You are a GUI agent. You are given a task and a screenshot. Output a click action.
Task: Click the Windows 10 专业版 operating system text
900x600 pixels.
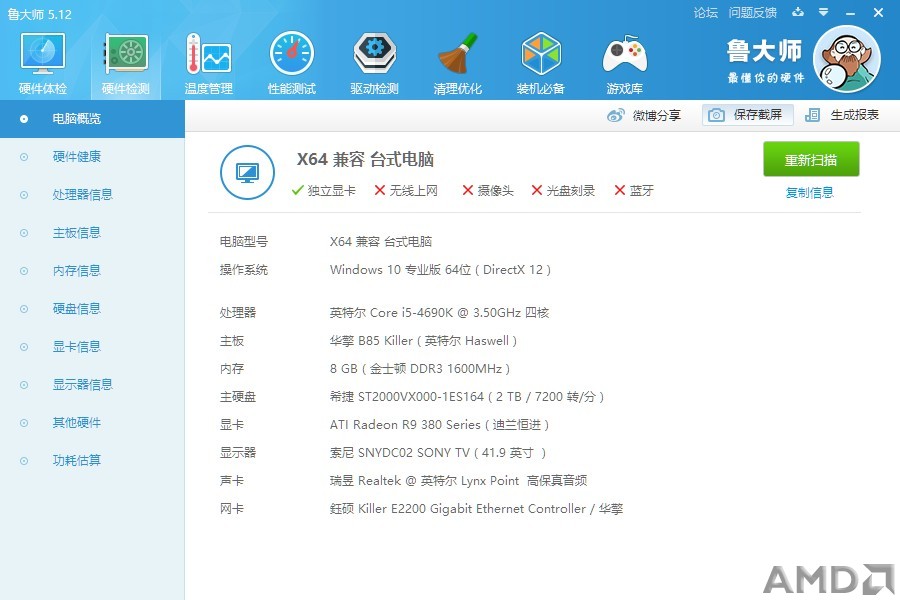click(x=440, y=270)
